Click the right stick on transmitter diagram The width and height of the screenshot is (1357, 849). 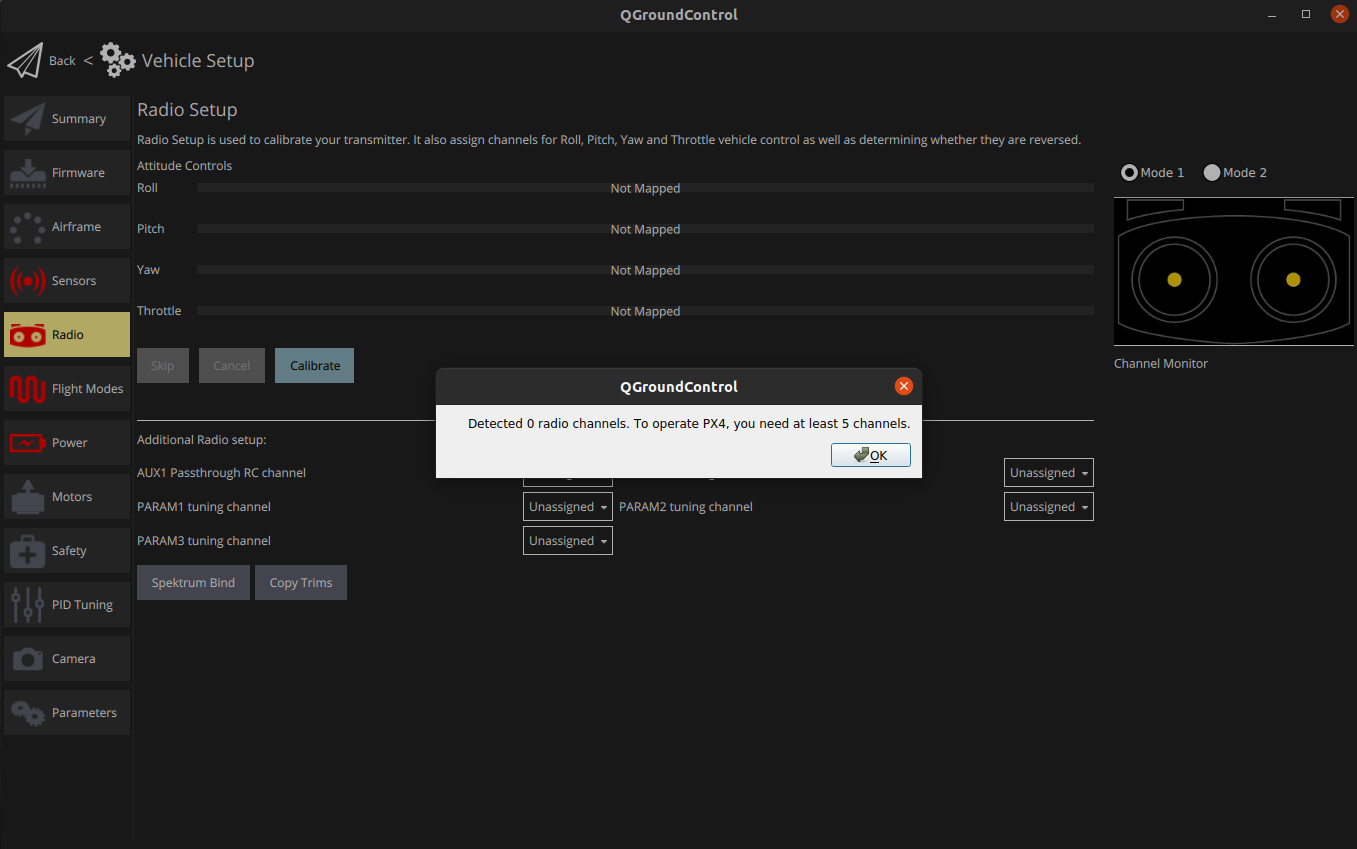click(x=1293, y=280)
